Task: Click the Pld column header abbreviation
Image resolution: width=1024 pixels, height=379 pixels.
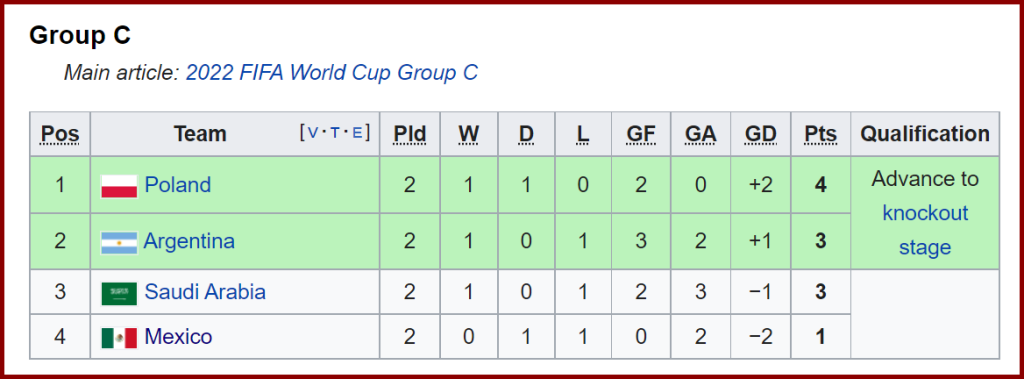Action: pyautogui.click(x=409, y=134)
